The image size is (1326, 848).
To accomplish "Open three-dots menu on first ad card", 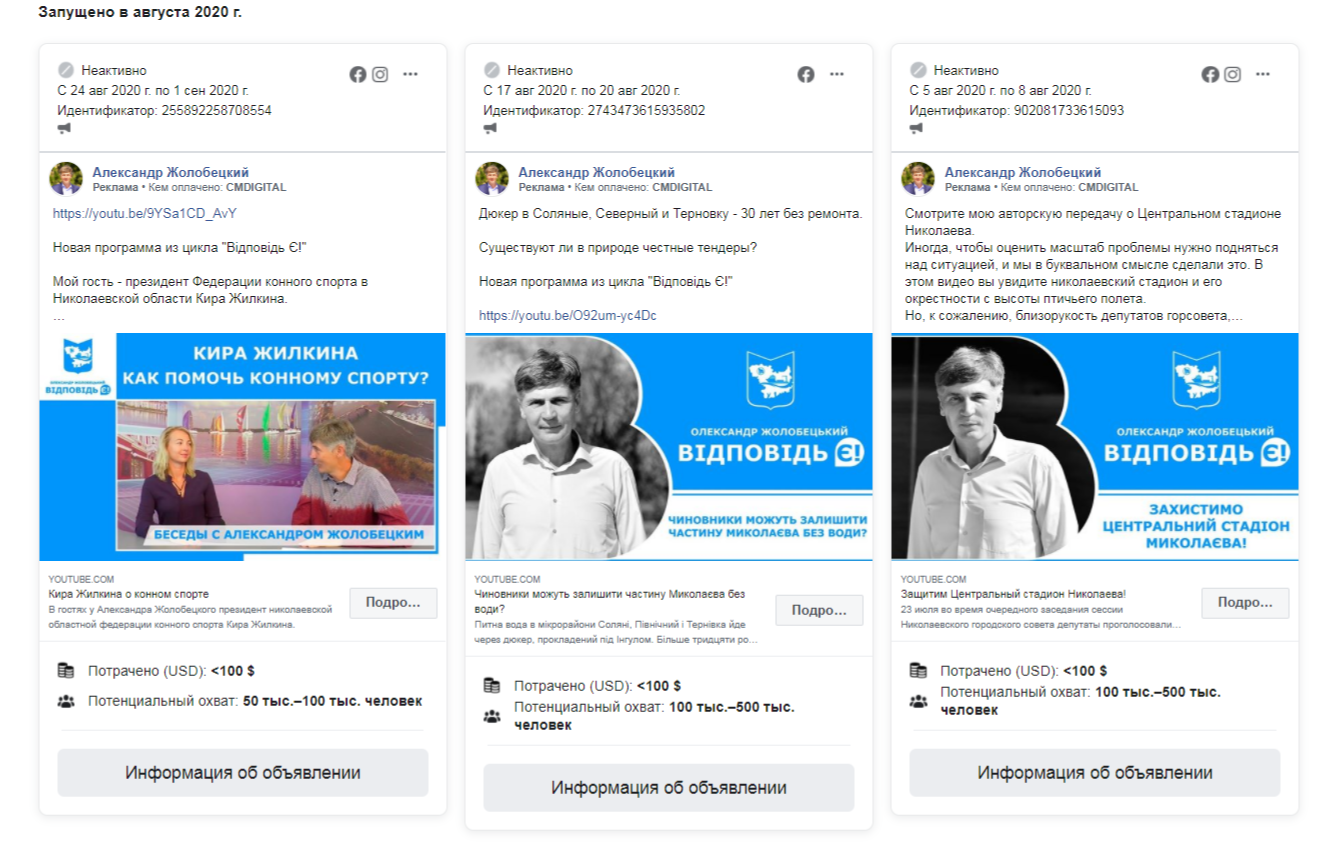I will pyautogui.click(x=410, y=74).
